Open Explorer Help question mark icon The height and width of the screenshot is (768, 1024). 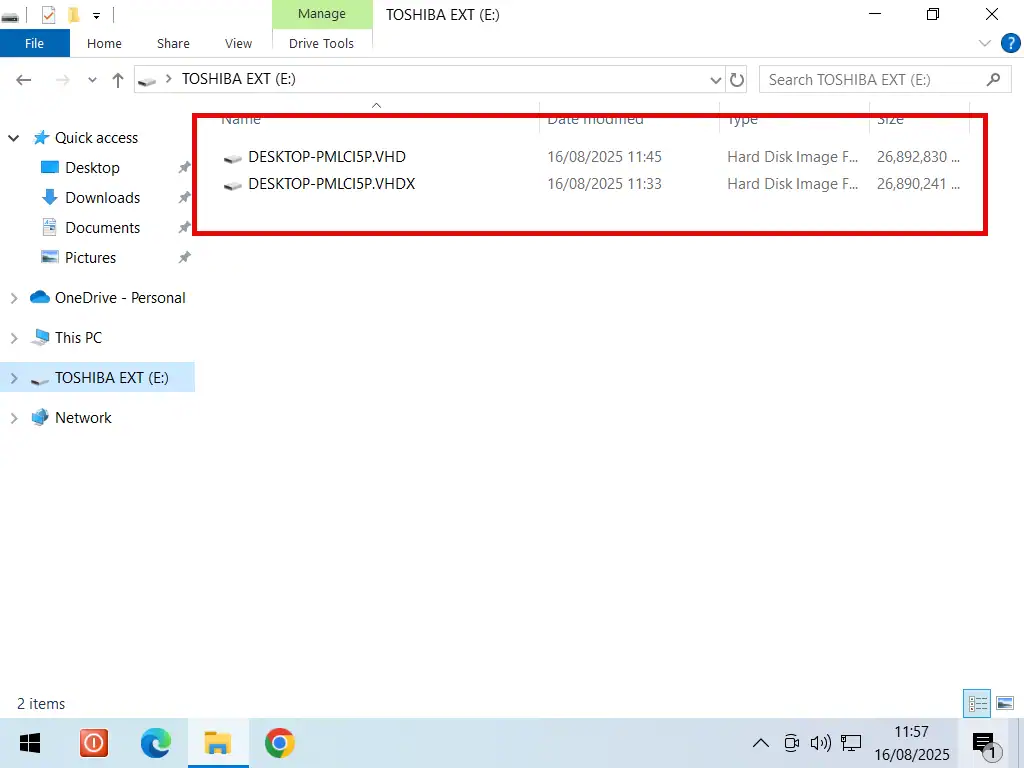pos(1009,44)
